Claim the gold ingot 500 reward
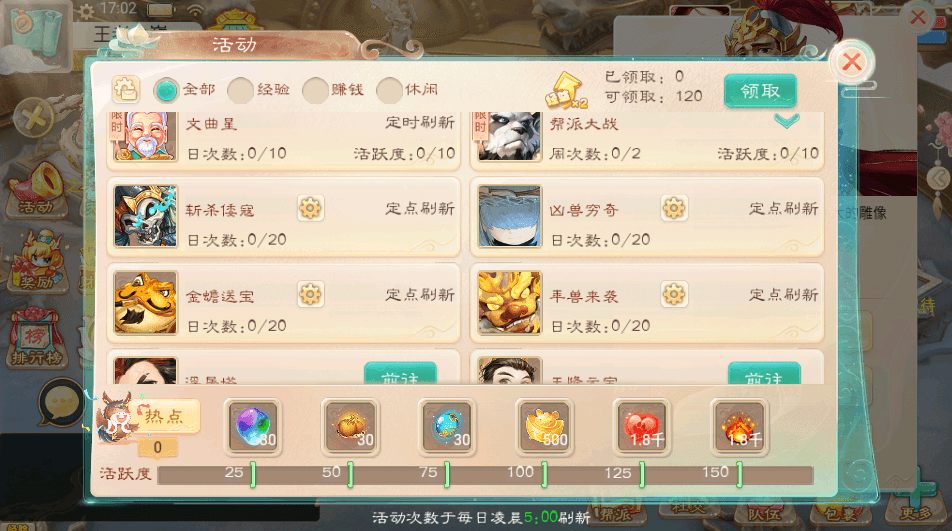The image size is (952, 531). (545, 427)
